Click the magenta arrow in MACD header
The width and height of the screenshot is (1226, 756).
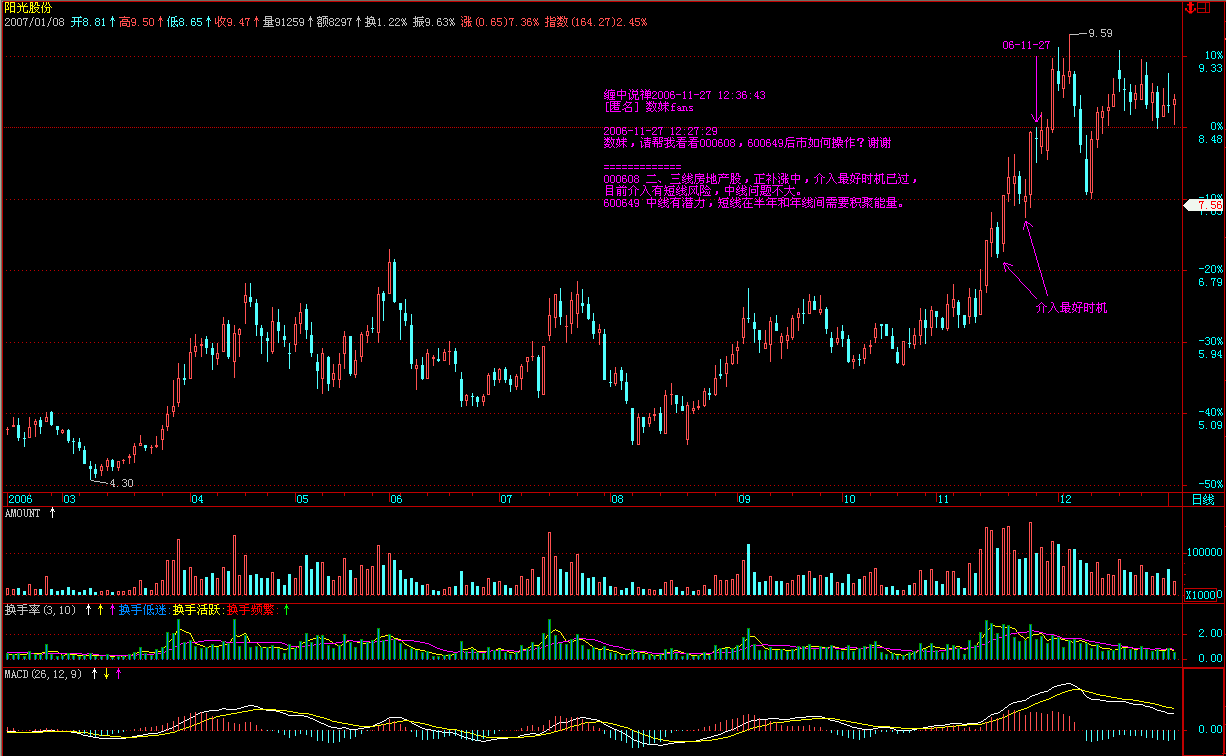tap(119, 674)
